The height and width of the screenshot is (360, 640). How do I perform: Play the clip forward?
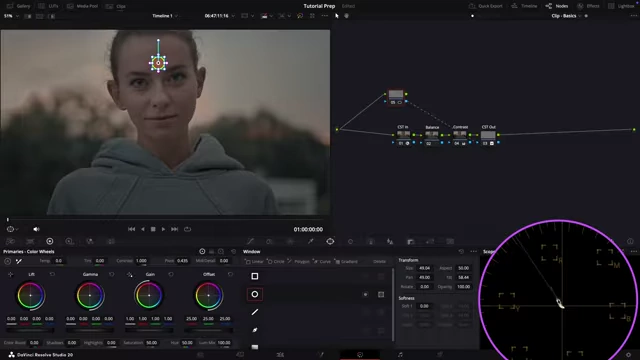[x=163, y=229]
